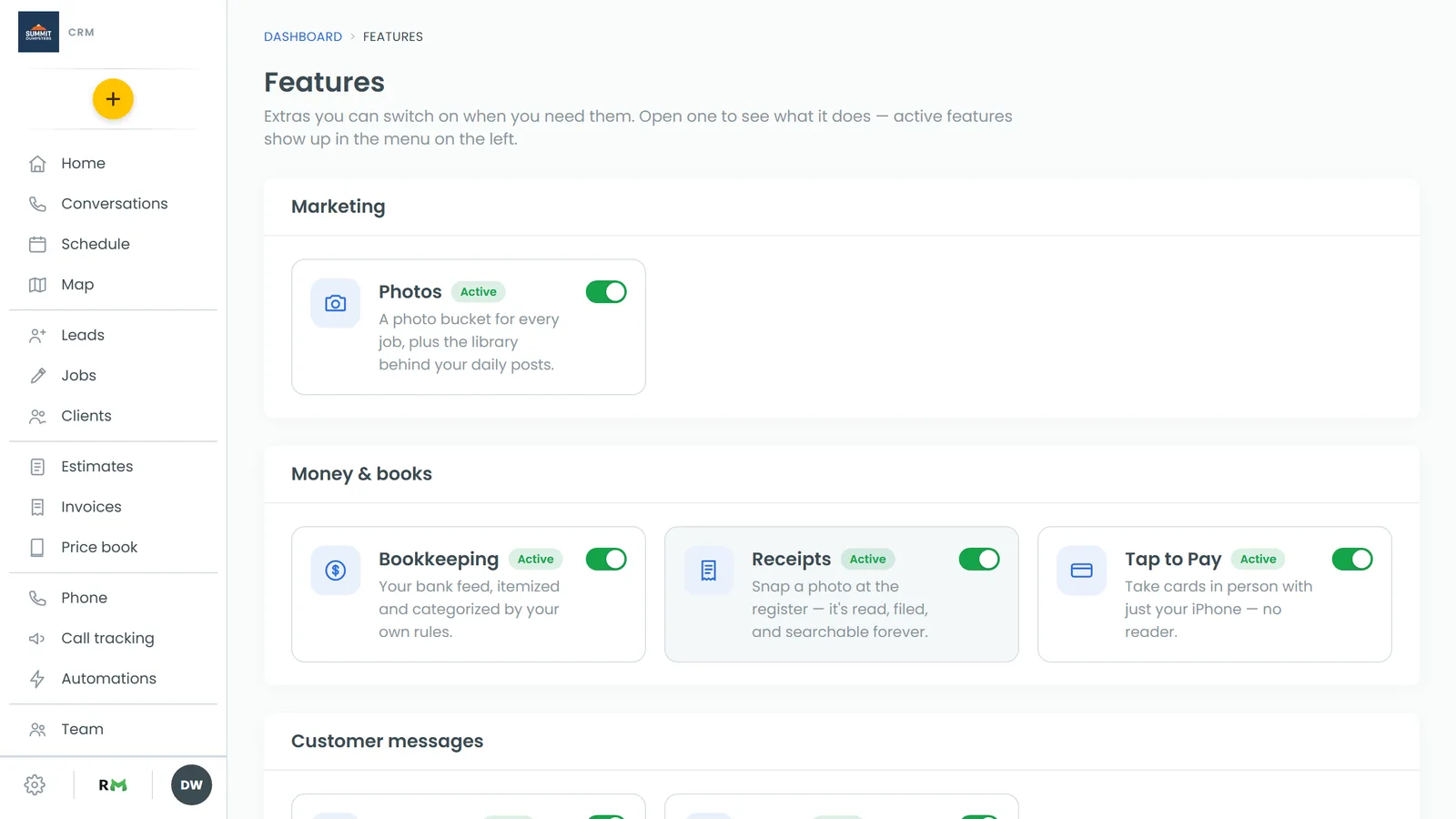Click the Schedule calendar icon
Screen dimensions: 1456x819
(37, 244)
